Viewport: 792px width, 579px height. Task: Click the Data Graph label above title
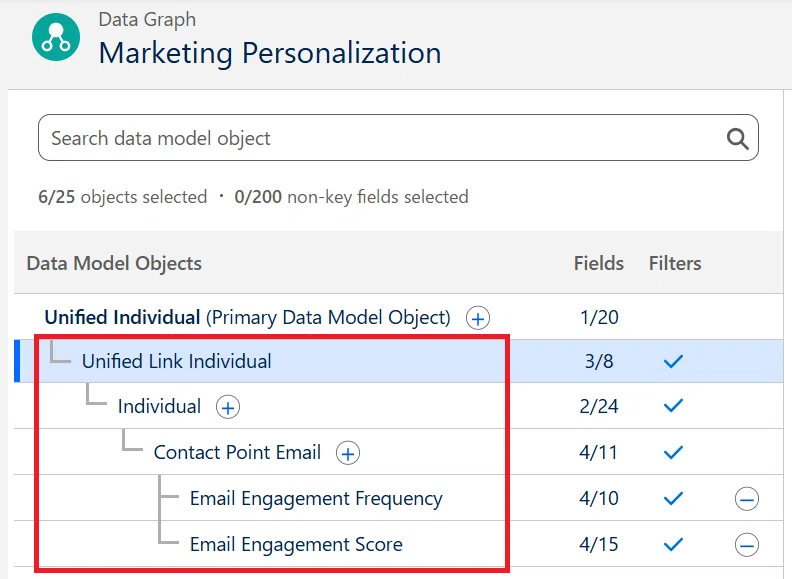click(147, 20)
